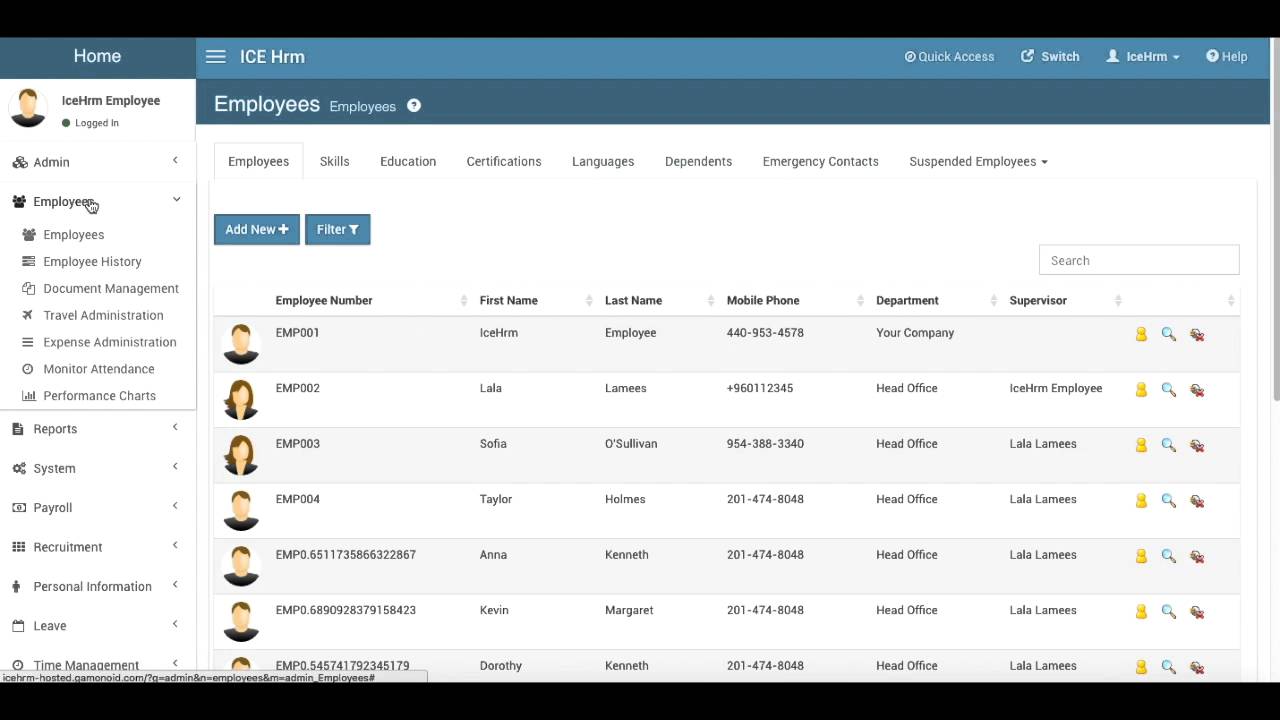This screenshot has width=1280, height=720.
Task: Click the Employees tab
Action: pyautogui.click(x=258, y=161)
